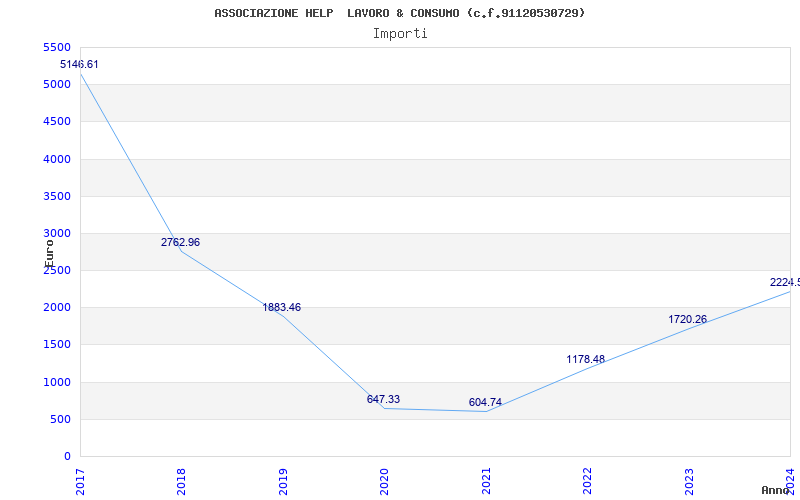The height and width of the screenshot is (500, 800).
Task: Click the 2019 x-axis label
Action: [x=283, y=482]
